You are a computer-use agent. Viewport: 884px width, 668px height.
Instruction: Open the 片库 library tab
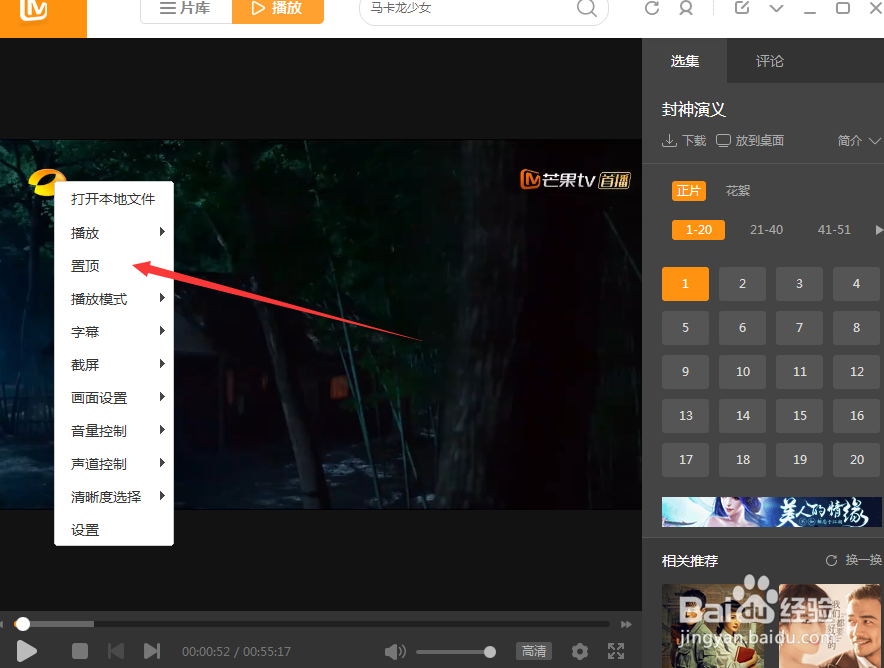185,8
